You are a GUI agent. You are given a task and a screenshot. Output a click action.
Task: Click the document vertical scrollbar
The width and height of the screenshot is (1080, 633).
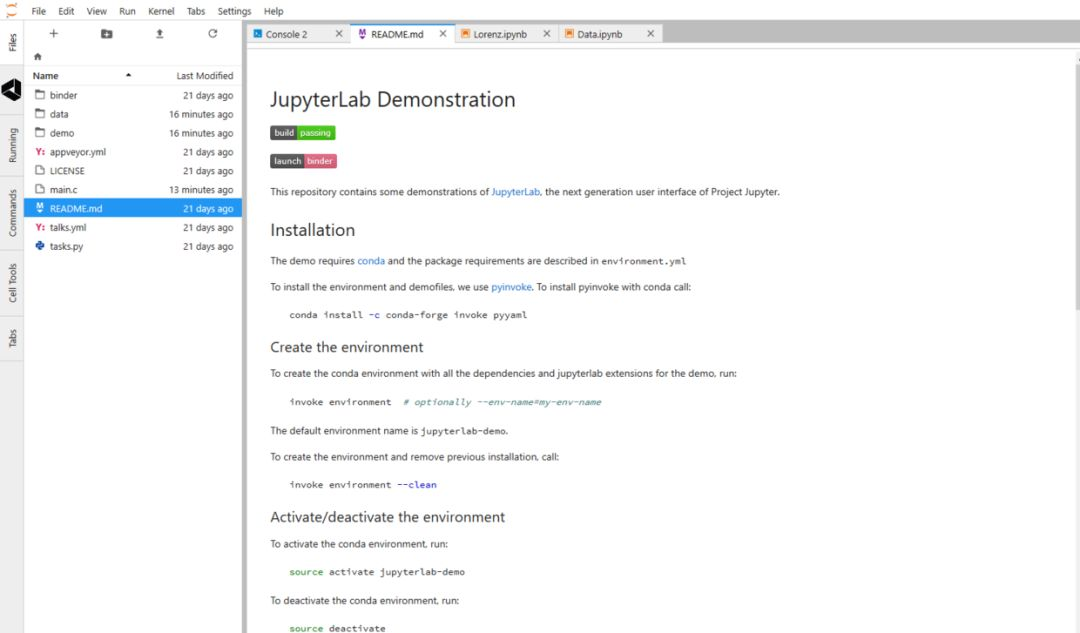click(1077, 186)
